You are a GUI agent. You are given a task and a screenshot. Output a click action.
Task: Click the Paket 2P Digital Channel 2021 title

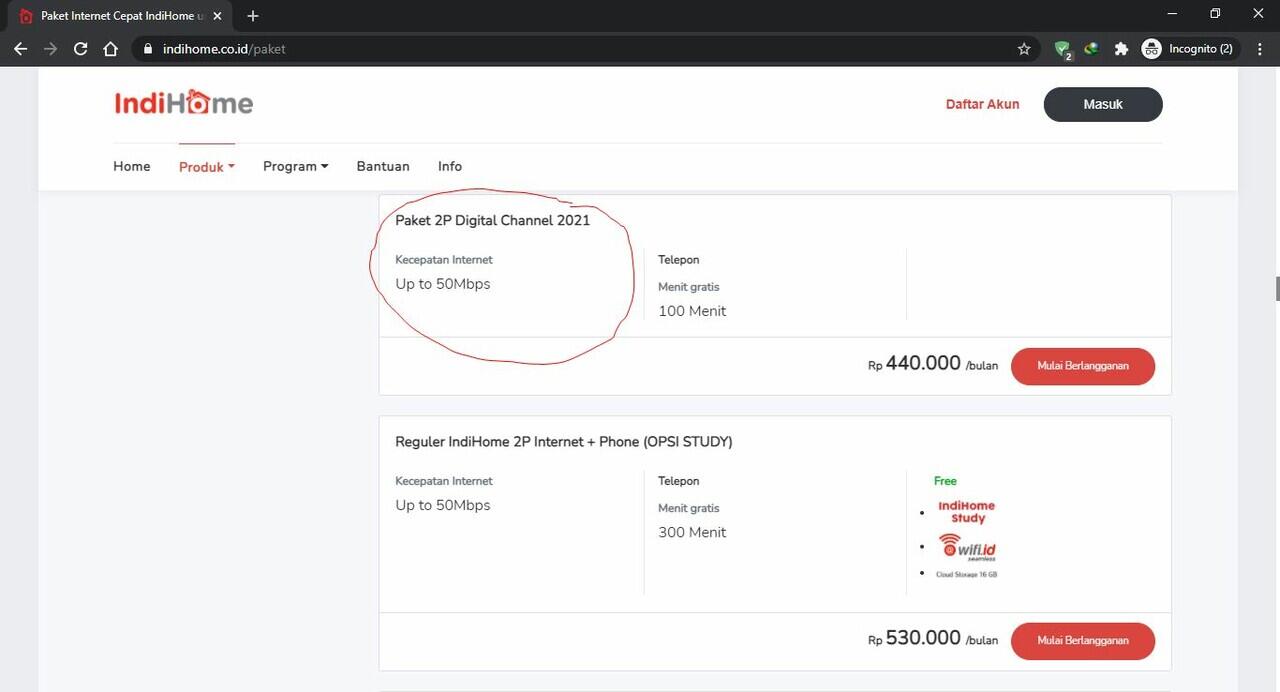pyautogui.click(x=493, y=220)
